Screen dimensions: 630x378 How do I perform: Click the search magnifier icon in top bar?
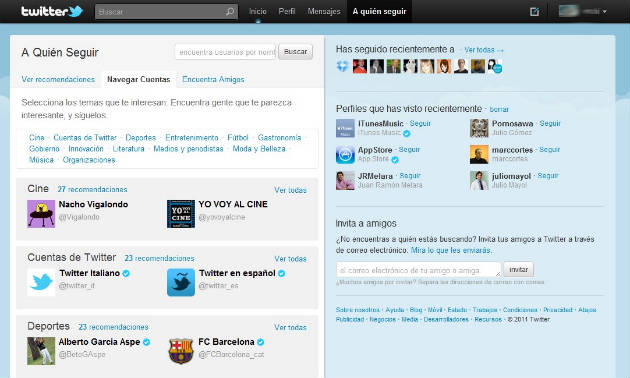(230, 12)
